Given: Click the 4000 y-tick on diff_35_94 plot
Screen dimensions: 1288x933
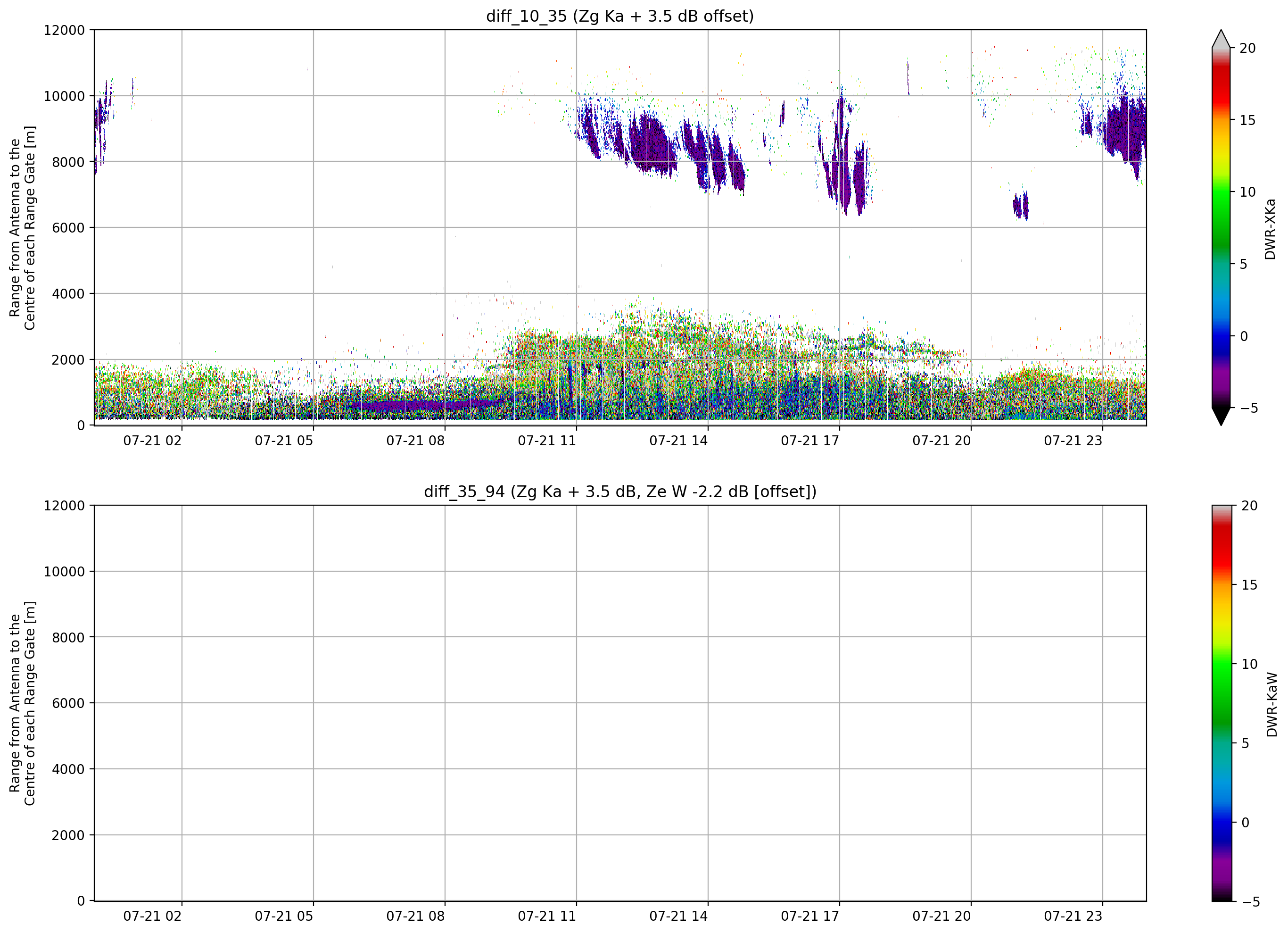Looking at the screenshot, I should coord(68,769).
